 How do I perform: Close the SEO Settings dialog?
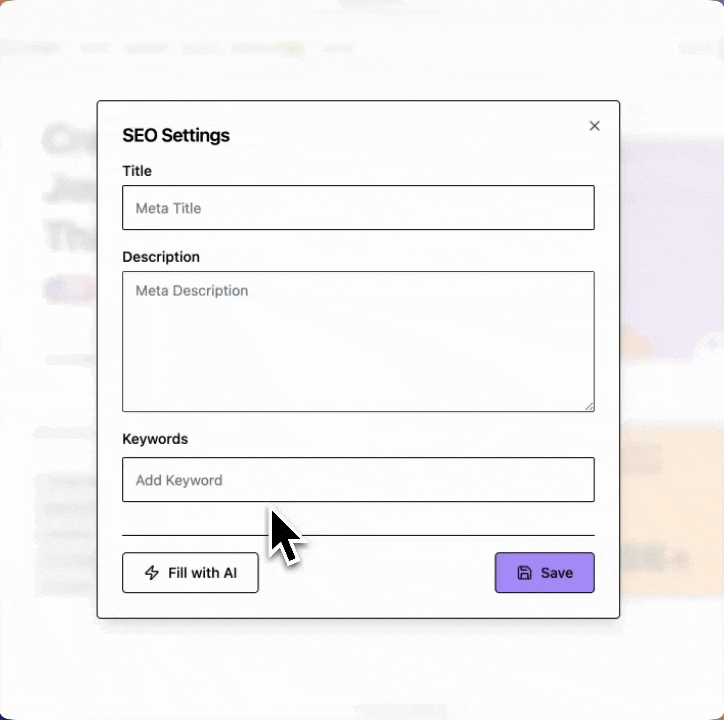(594, 126)
